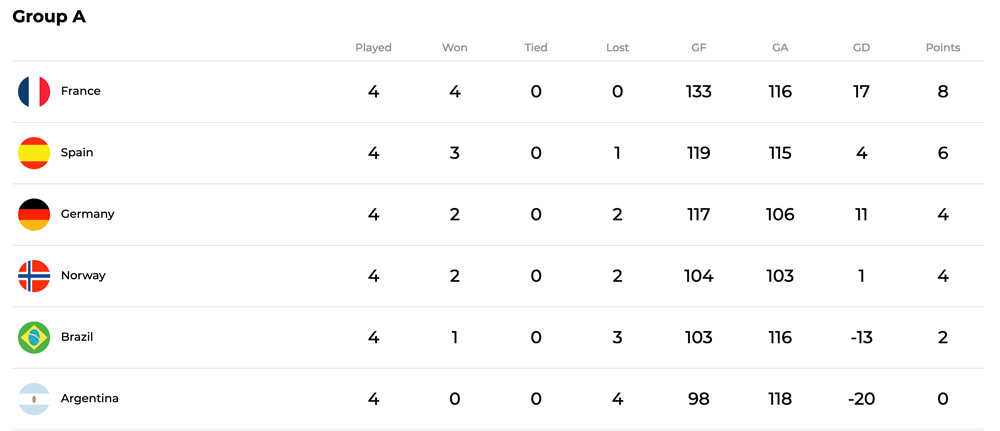Screen dimensions: 1000x431
Task: Select the Group A heading
Action: pos(48,17)
